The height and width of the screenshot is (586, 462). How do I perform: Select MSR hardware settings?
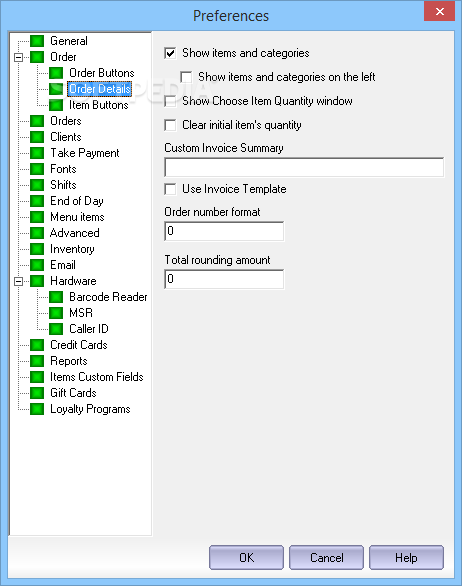[81, 313]
